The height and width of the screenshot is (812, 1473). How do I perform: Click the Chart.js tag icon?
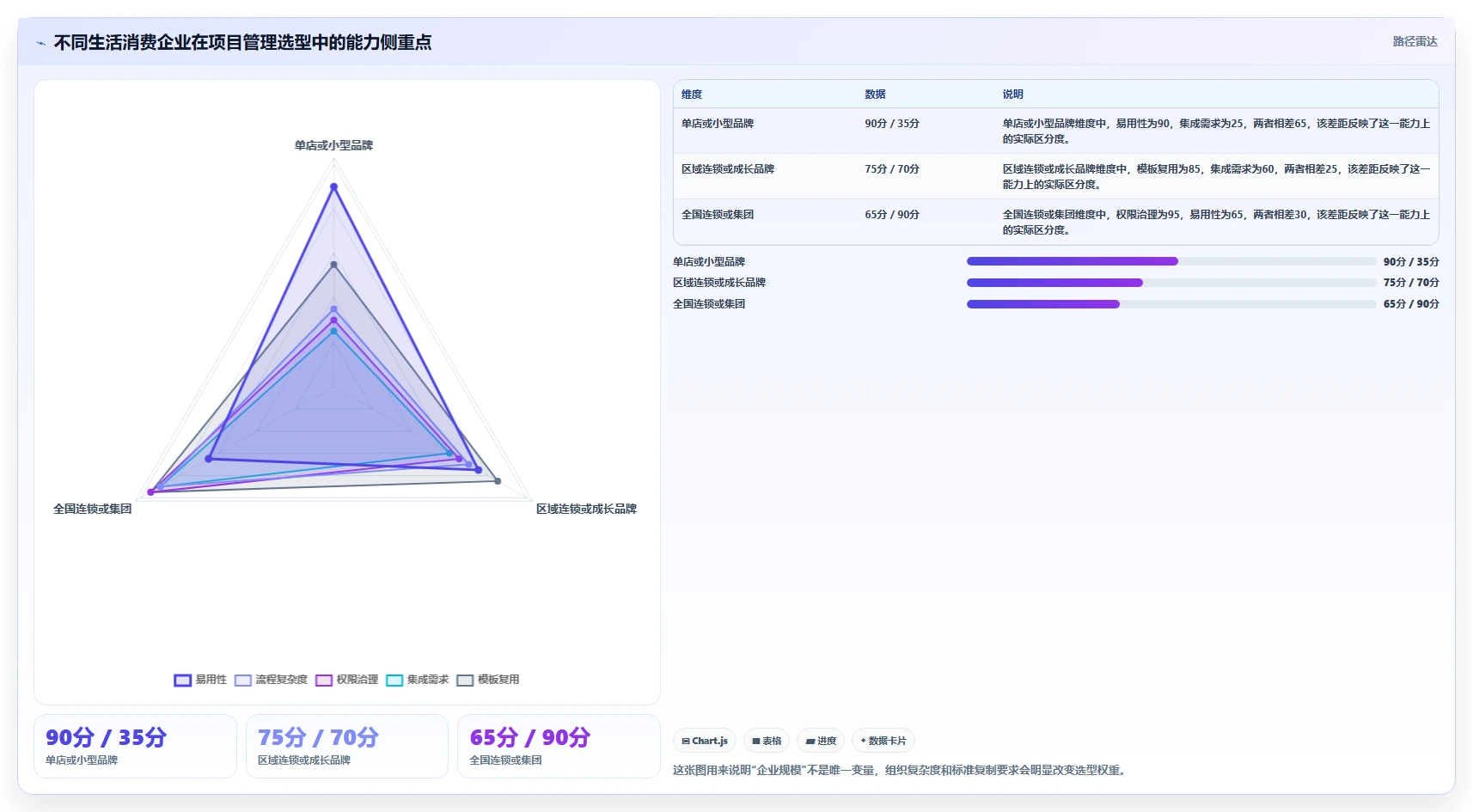(686, 741)
